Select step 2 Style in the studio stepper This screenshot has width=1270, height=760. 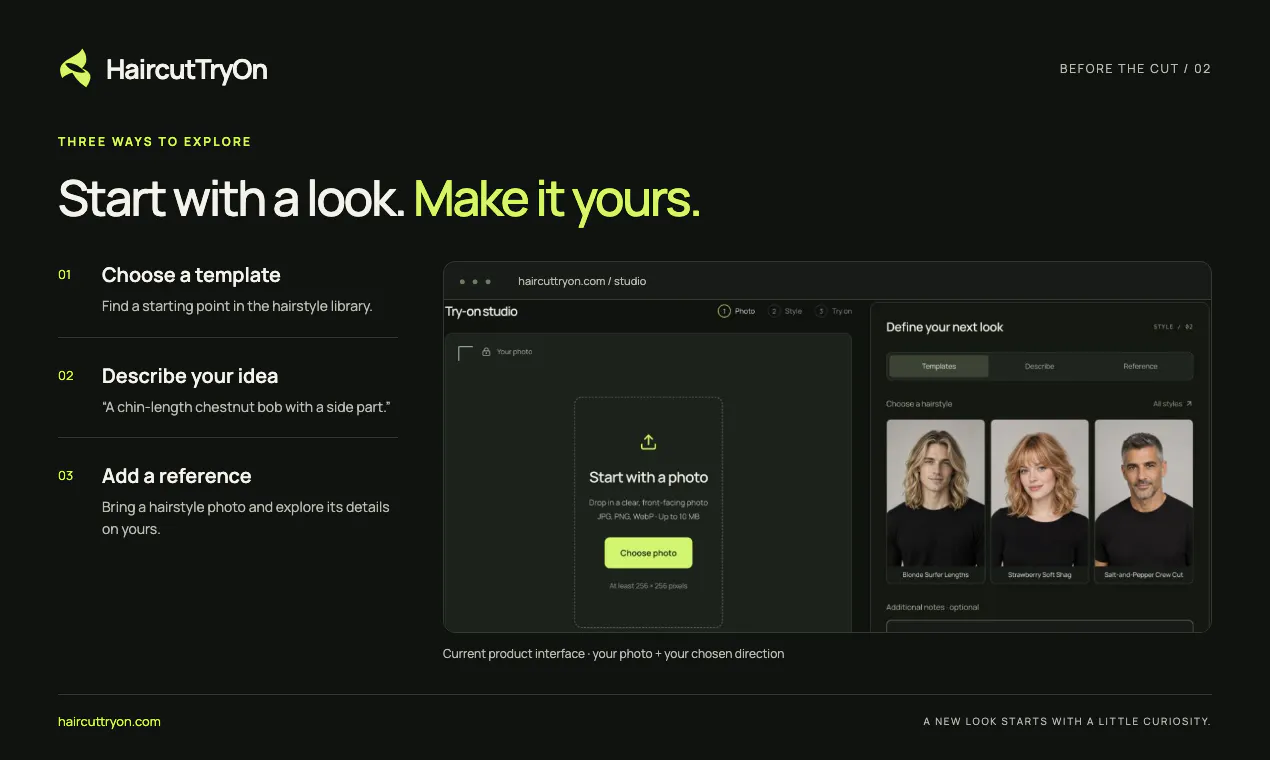tap(785, 311)
